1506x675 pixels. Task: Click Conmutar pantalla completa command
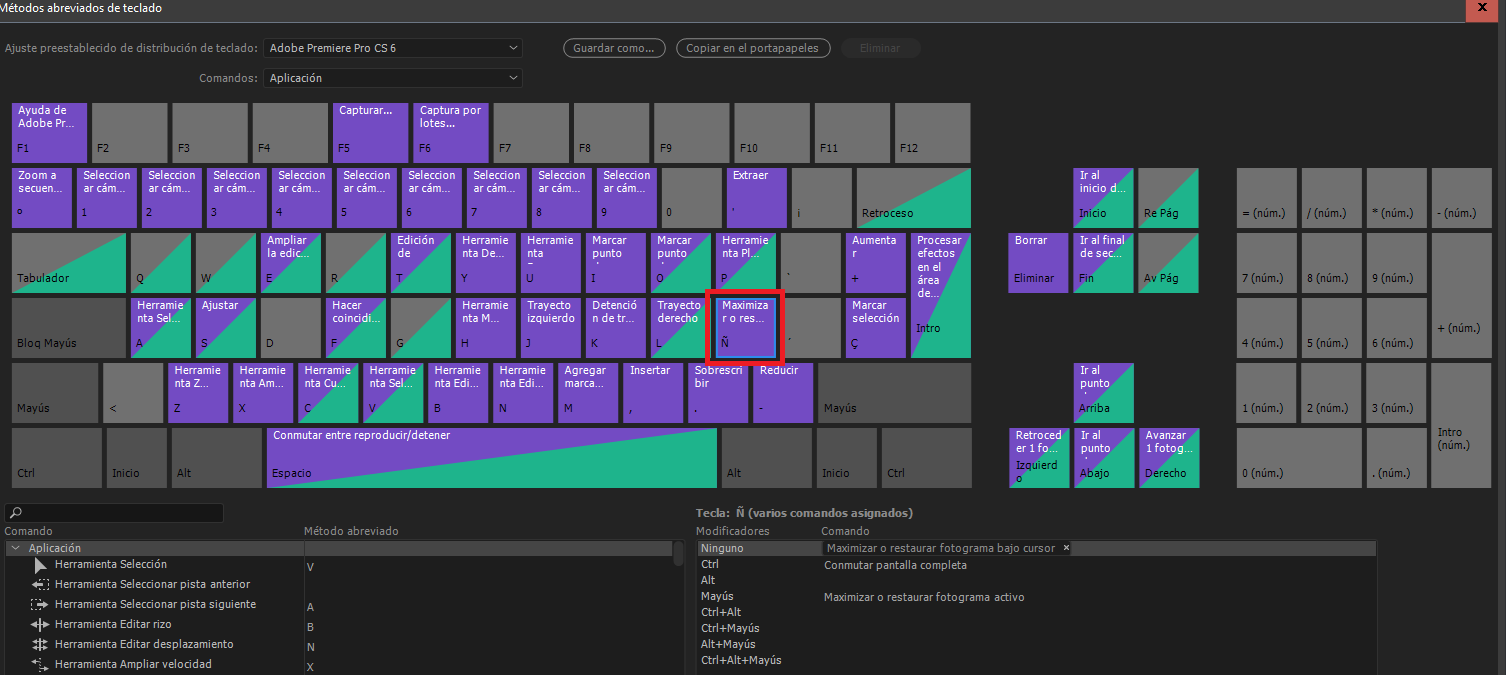(x=895, y=565)
